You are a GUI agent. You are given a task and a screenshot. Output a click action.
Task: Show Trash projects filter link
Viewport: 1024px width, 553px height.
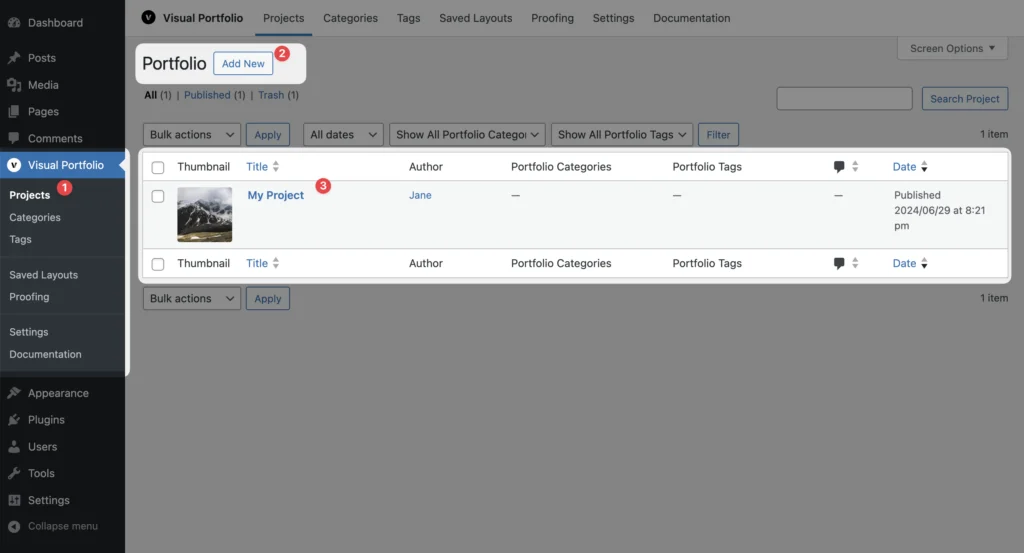[x=271, y=95]
